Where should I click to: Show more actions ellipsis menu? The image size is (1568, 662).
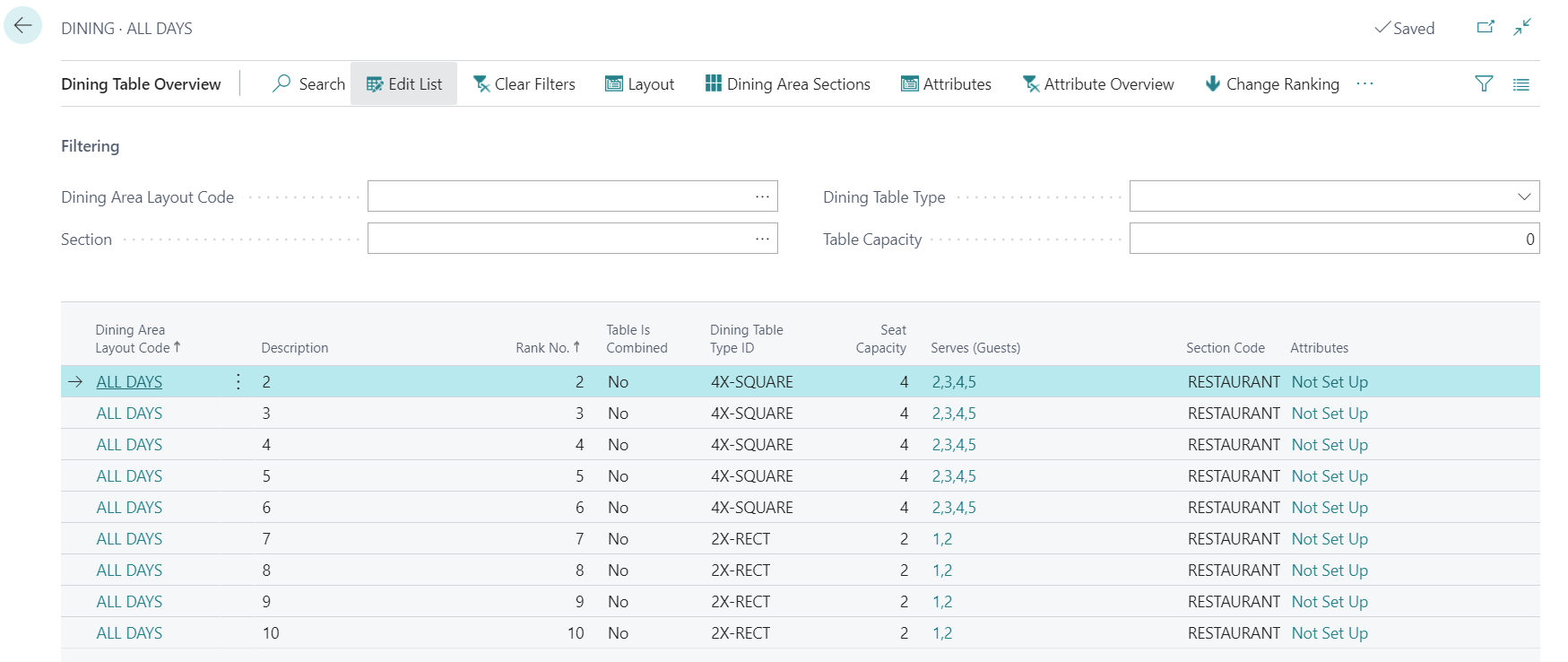pos(1364,83)
